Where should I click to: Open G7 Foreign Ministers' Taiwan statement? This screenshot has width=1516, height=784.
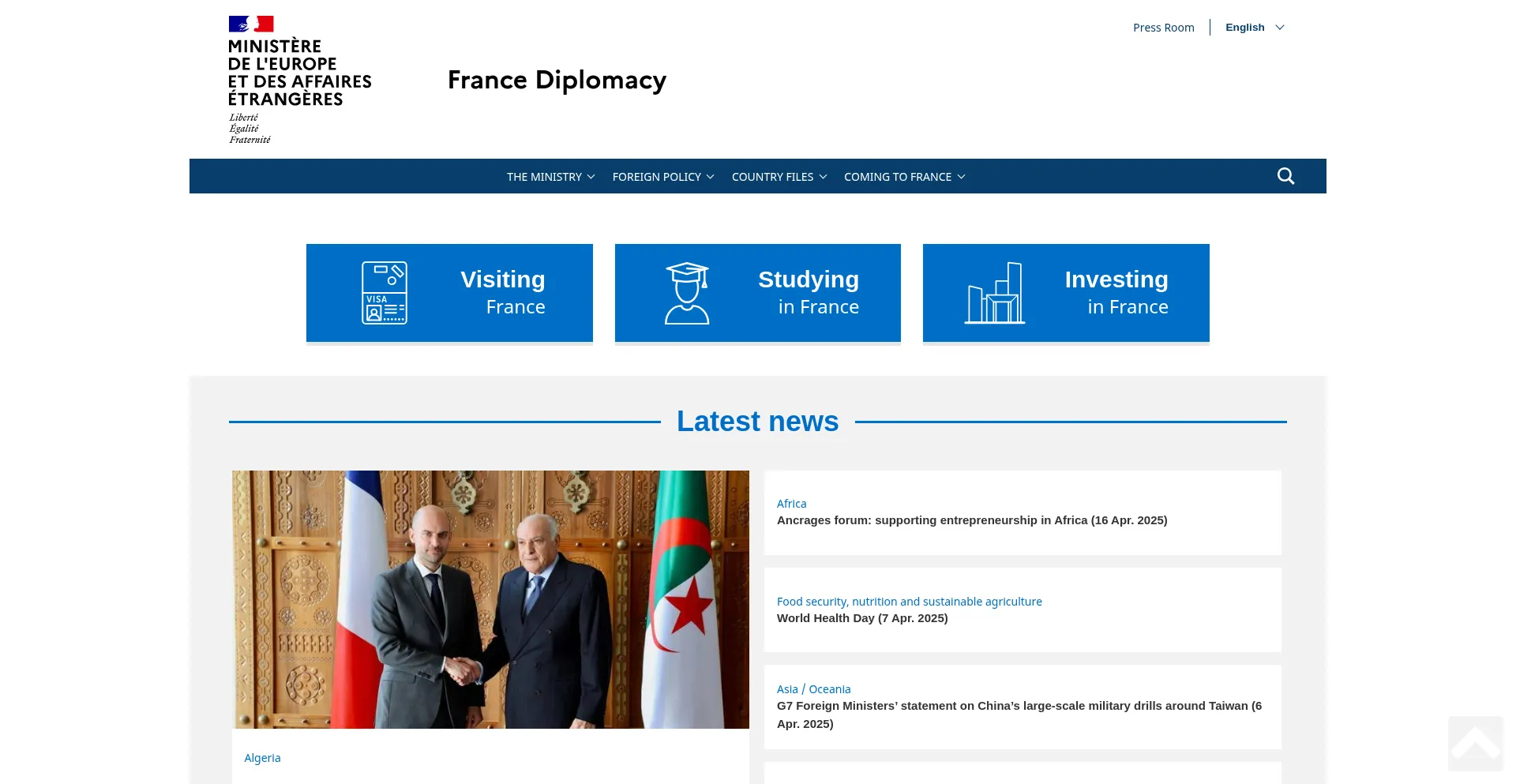pyautogui.click(x=1019, y=715)
